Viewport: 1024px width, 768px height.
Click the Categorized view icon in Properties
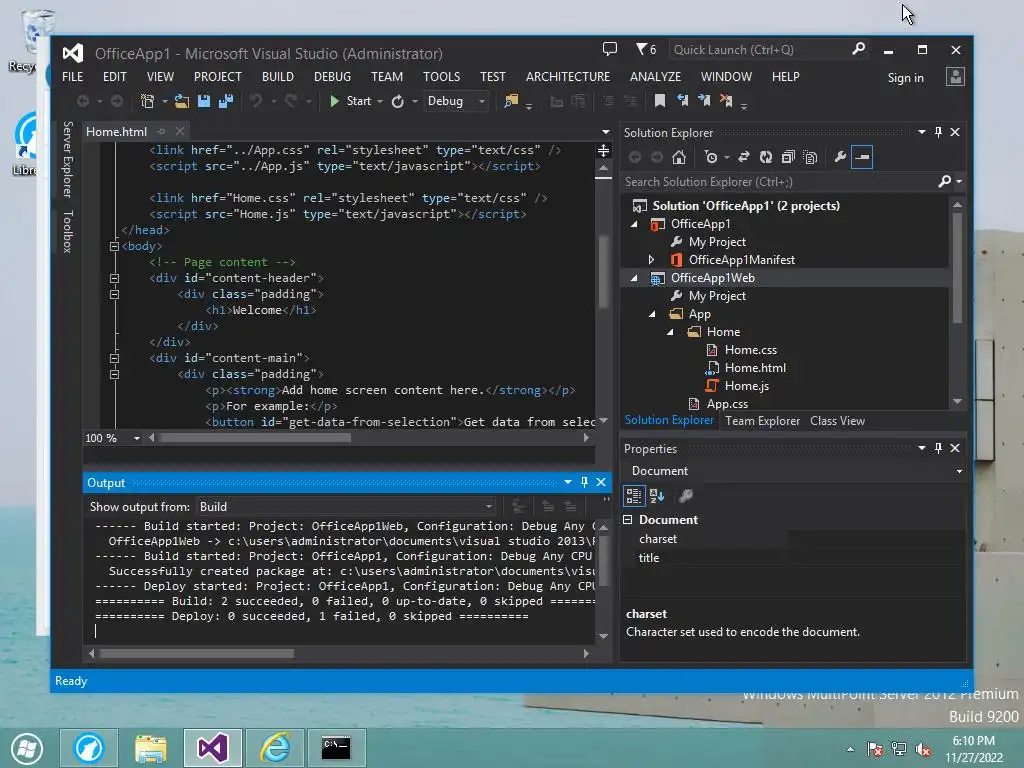(x=633, y=496)
